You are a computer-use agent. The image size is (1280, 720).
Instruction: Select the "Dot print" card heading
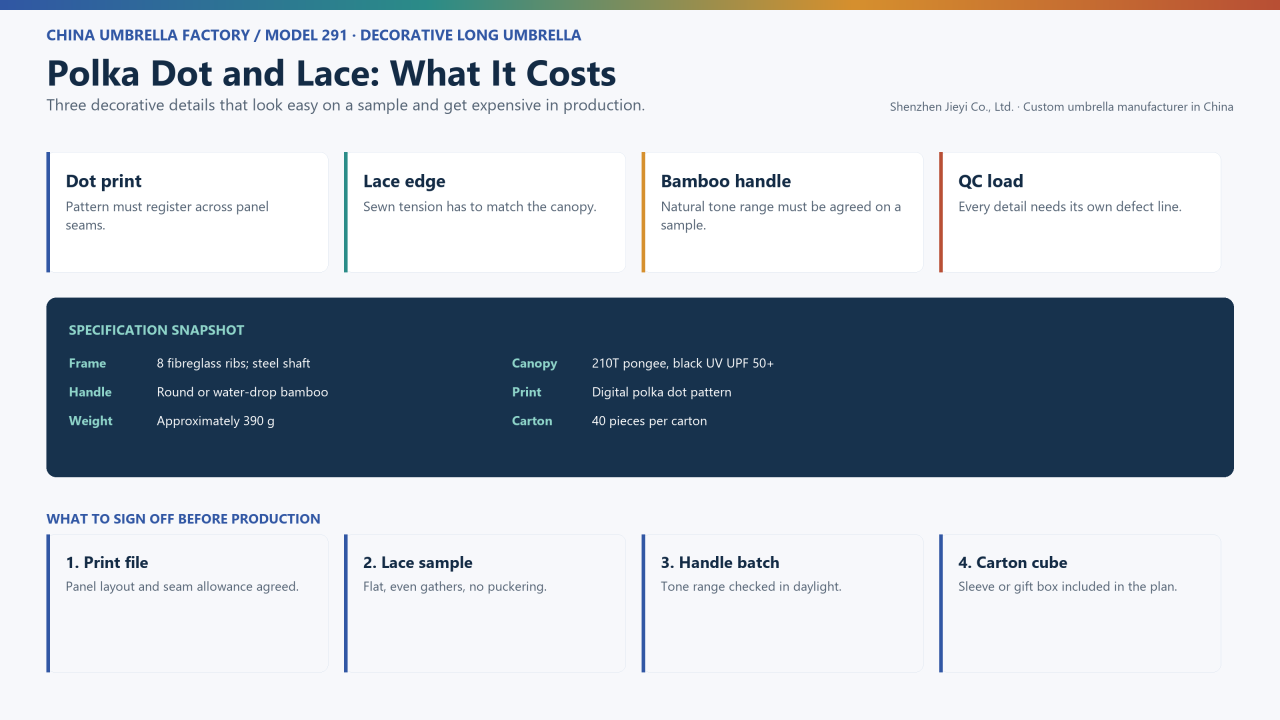coord(104,181)
